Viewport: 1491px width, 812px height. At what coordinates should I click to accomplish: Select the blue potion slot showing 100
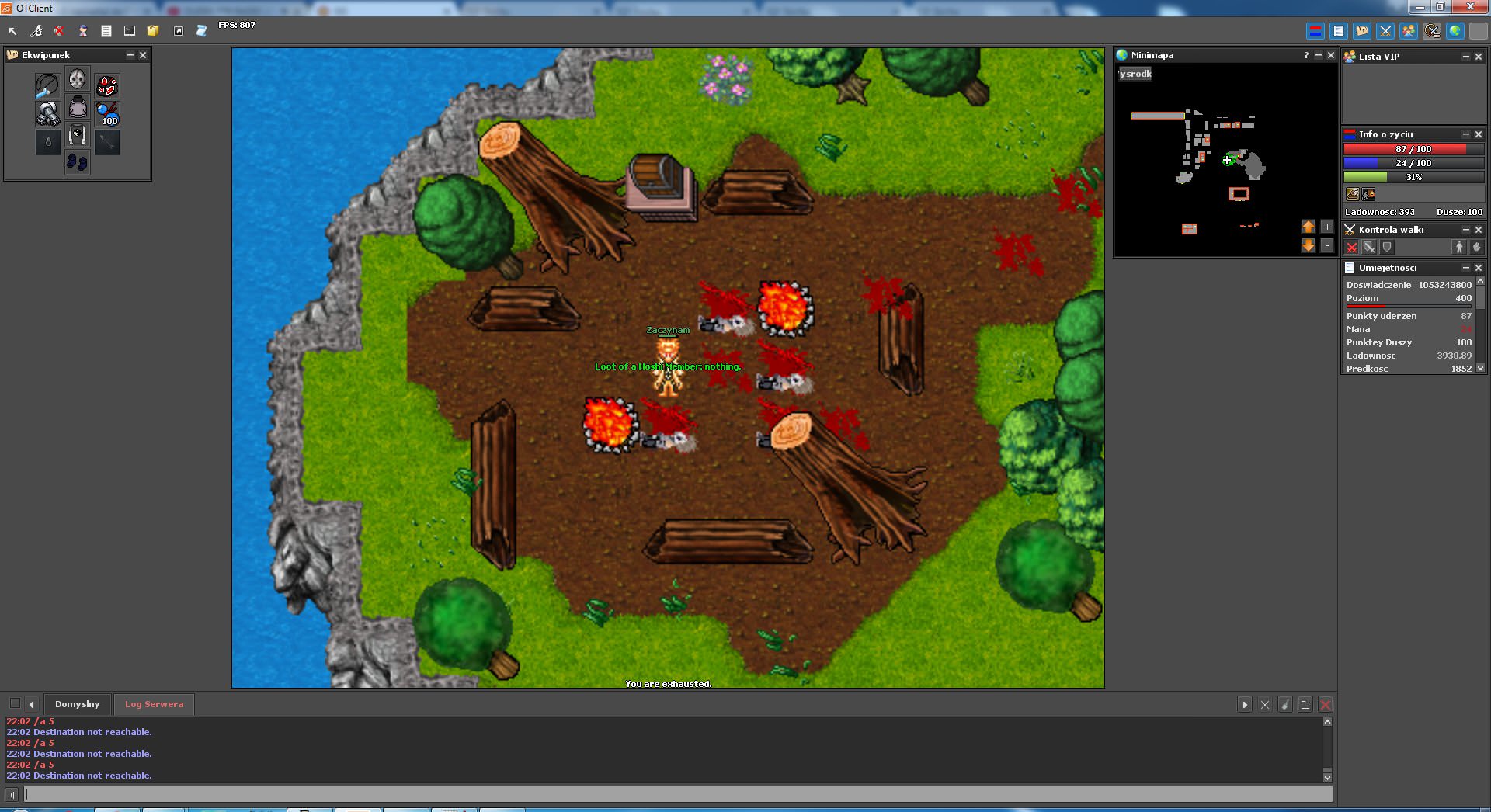pyautogui.click(x=107, y=114)
